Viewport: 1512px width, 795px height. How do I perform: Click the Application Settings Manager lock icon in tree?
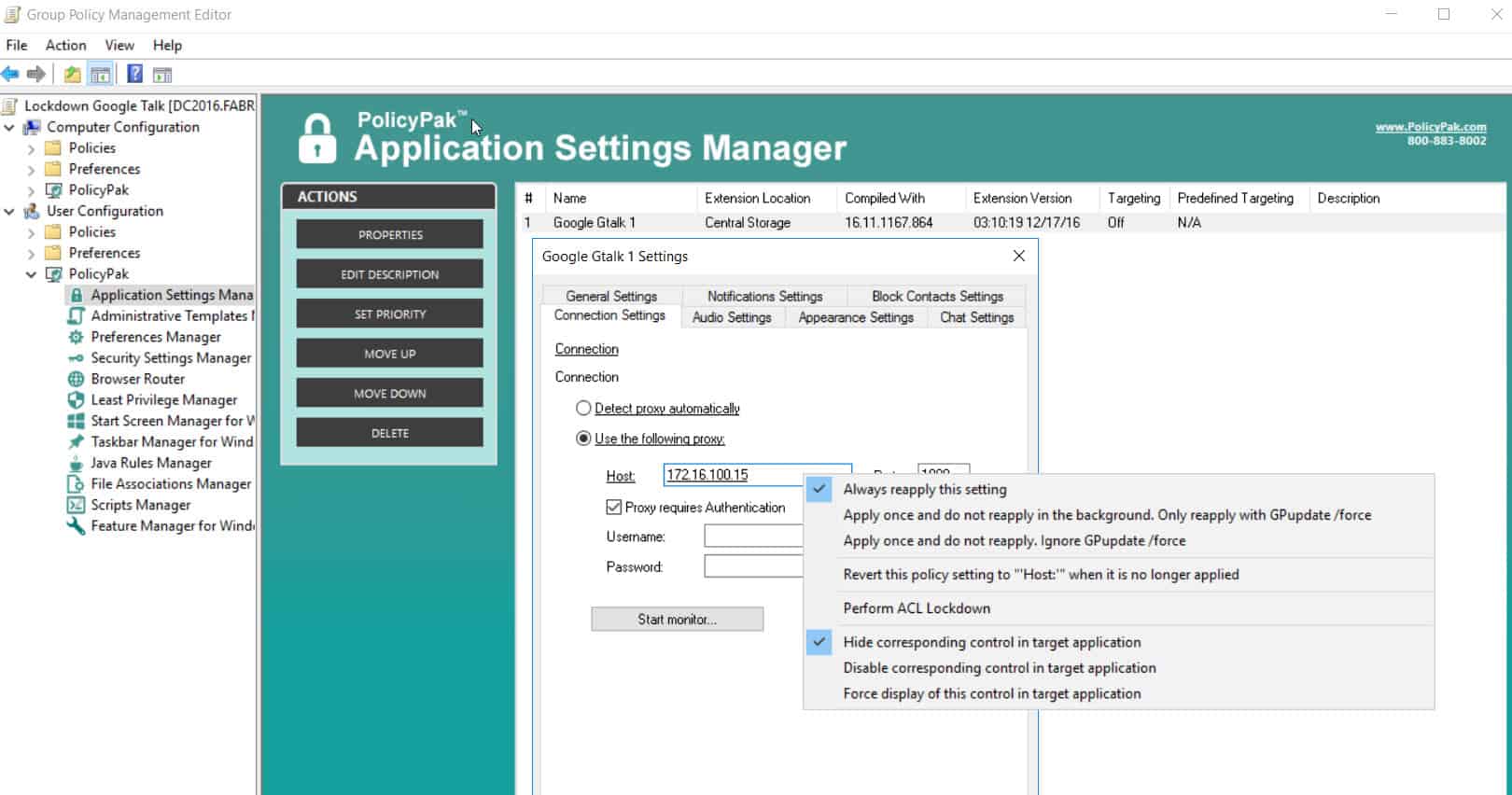[77, 295]
